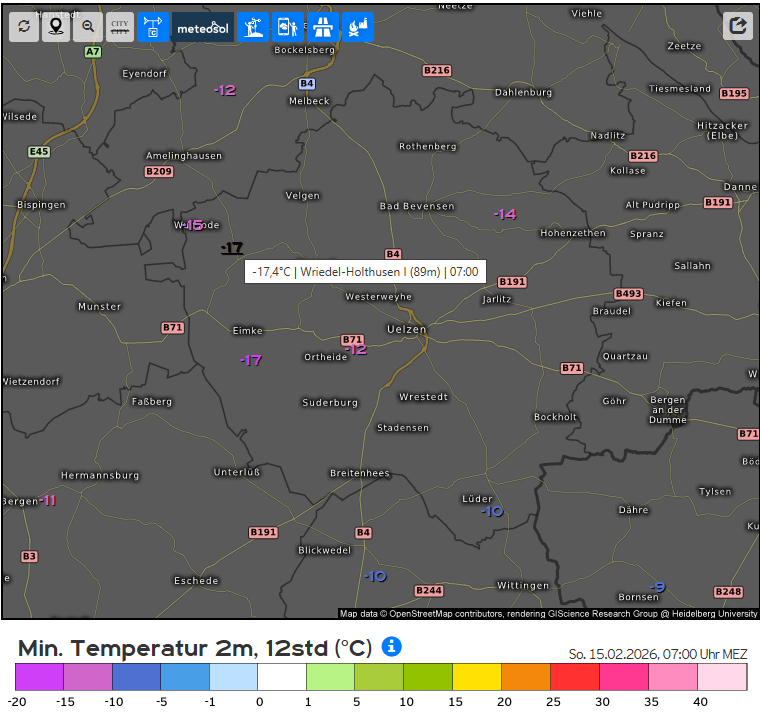
Task: Click the -14 station marker near Bad Bevensen
Action: click(x=504, y=214)
